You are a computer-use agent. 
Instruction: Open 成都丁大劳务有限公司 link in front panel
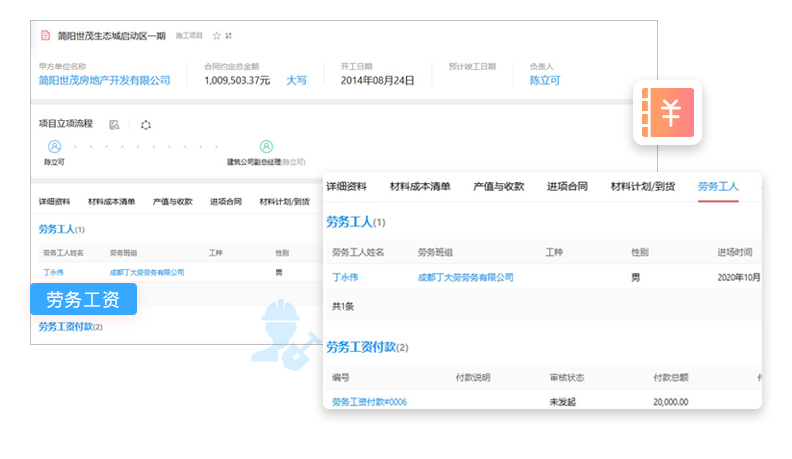(x=465, y=277)
